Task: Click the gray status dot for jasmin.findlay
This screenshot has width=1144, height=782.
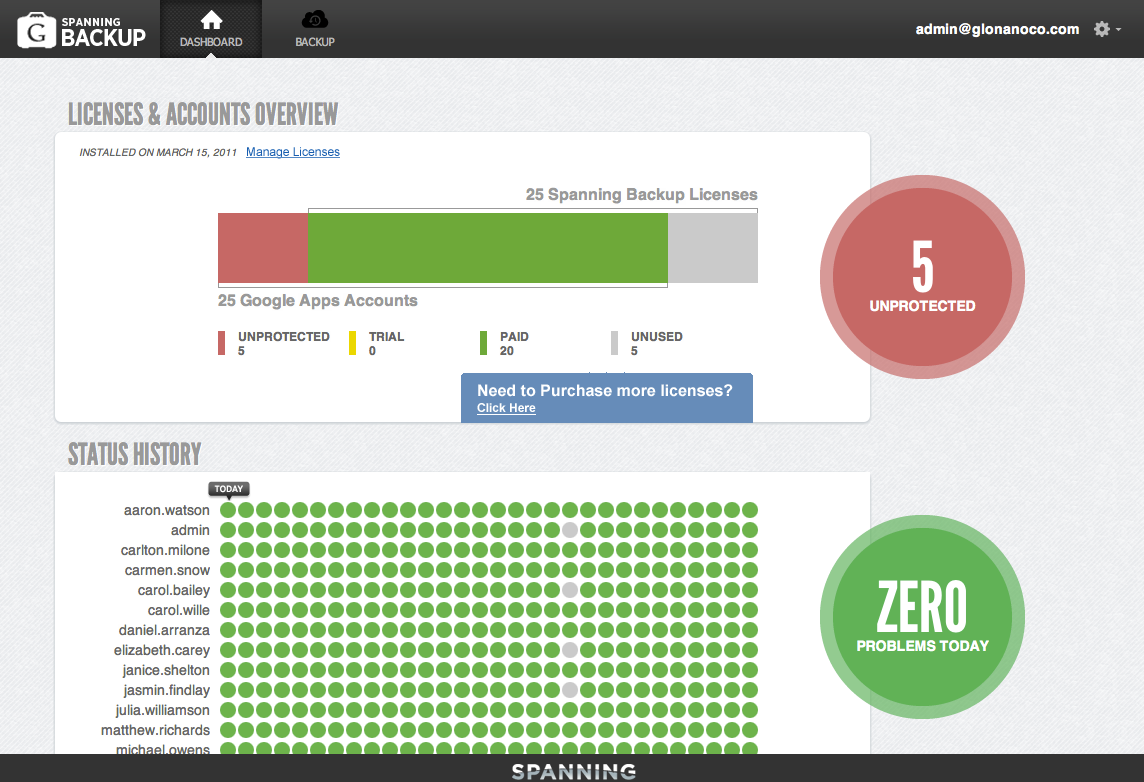Action: click(570, 690)
